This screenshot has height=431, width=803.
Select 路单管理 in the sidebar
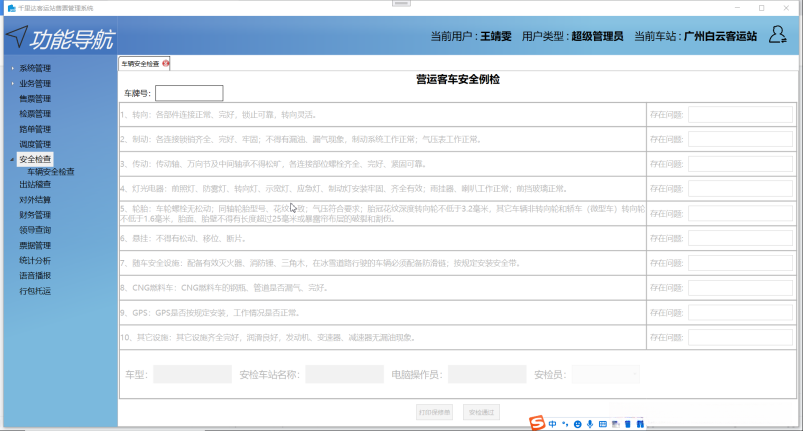35,129
